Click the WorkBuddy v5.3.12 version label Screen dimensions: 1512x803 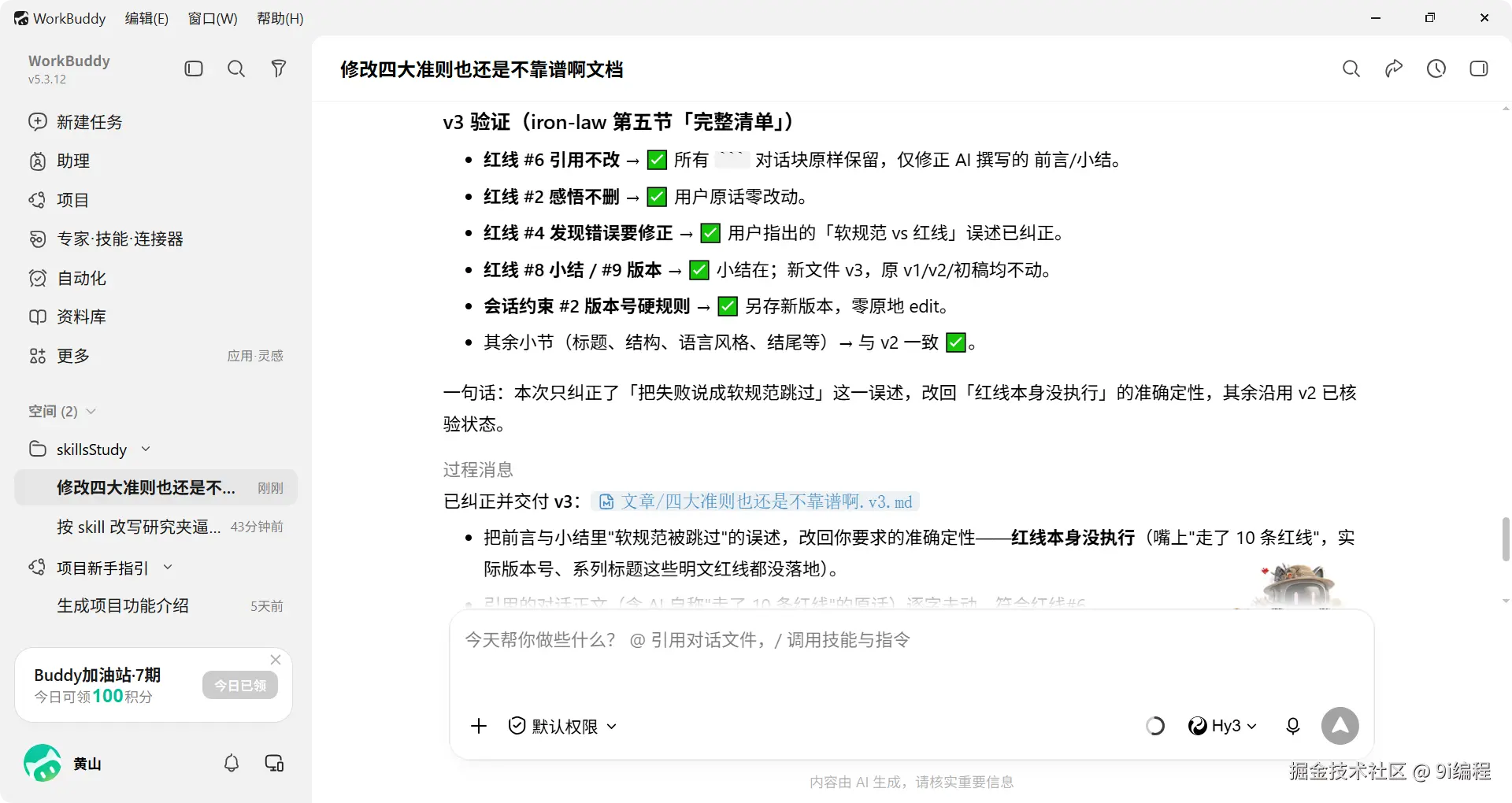(47, 80)
